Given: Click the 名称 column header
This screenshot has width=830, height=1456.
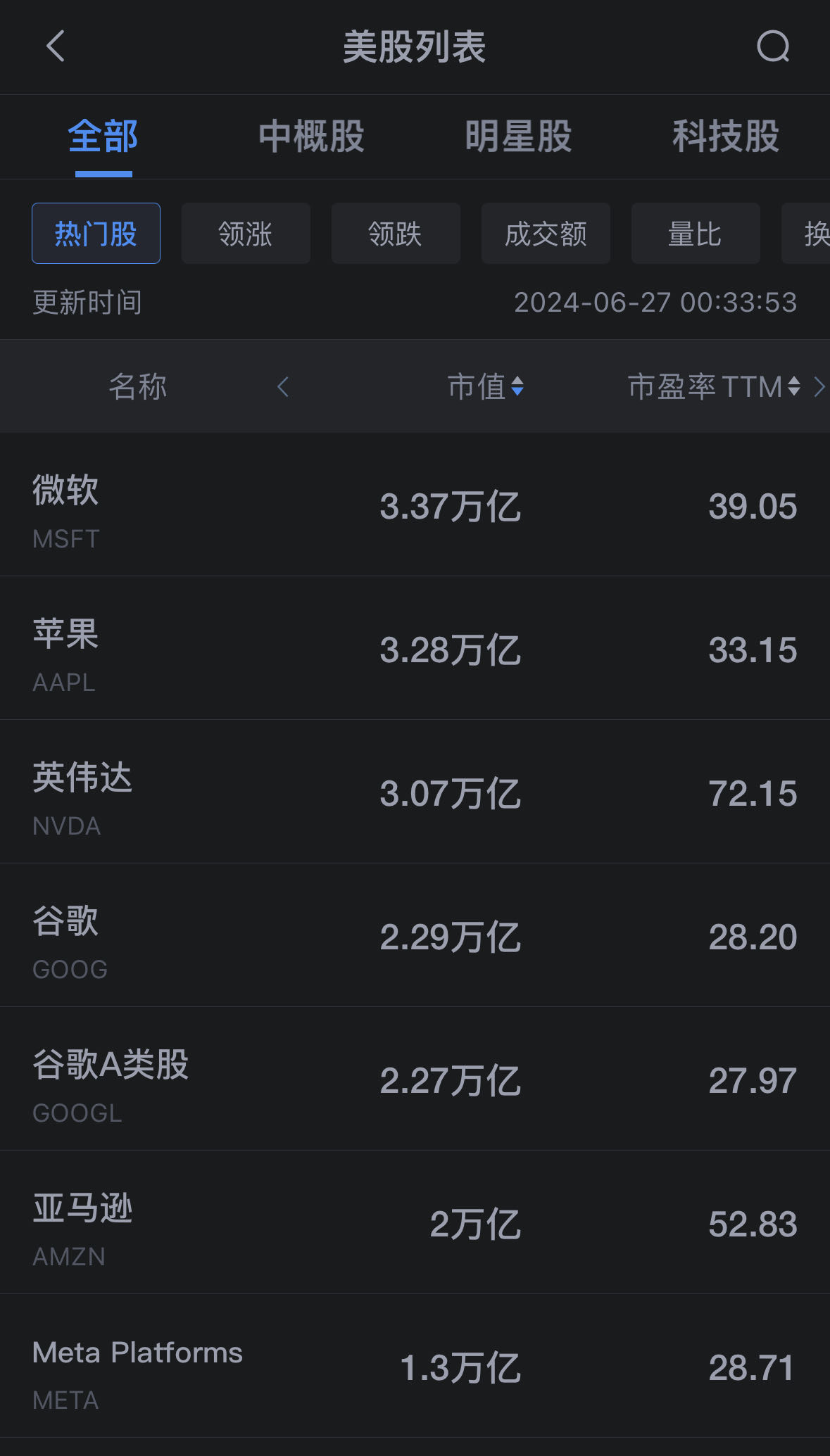Looking at the screenshot, I should [138, 386].
